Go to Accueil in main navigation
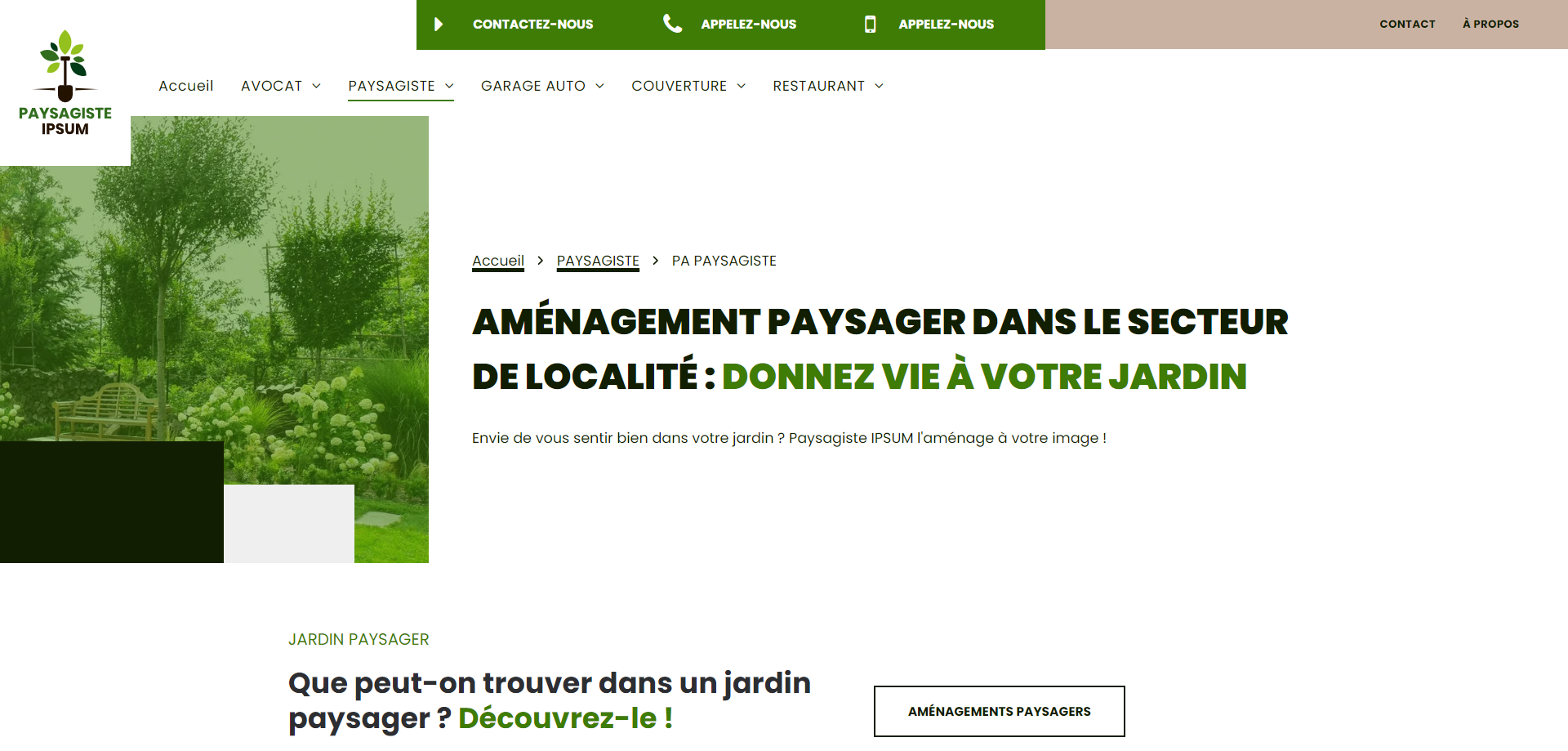The width and height of the screenshot is (1568, 751). point(185,86)
